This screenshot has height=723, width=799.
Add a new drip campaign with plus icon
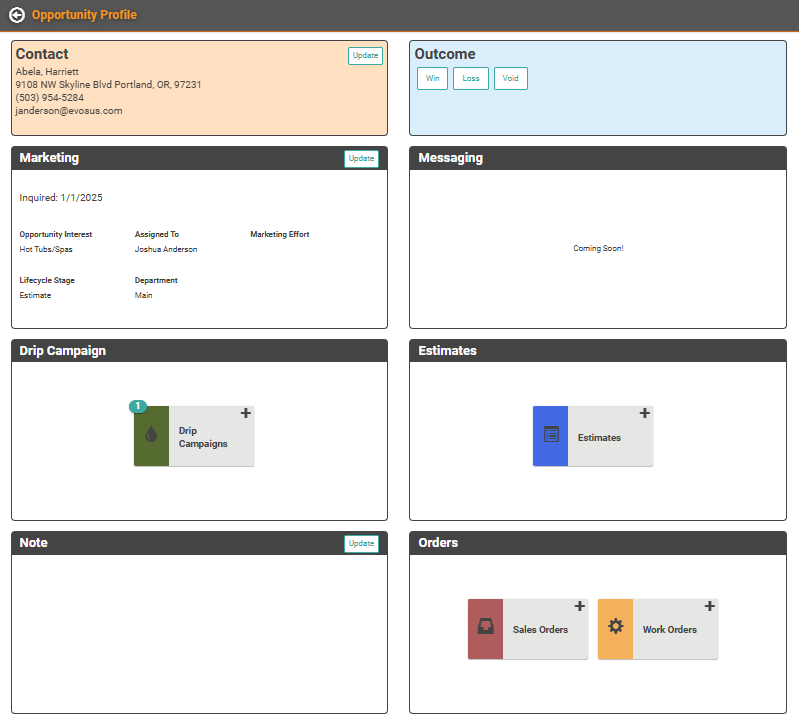245,413
